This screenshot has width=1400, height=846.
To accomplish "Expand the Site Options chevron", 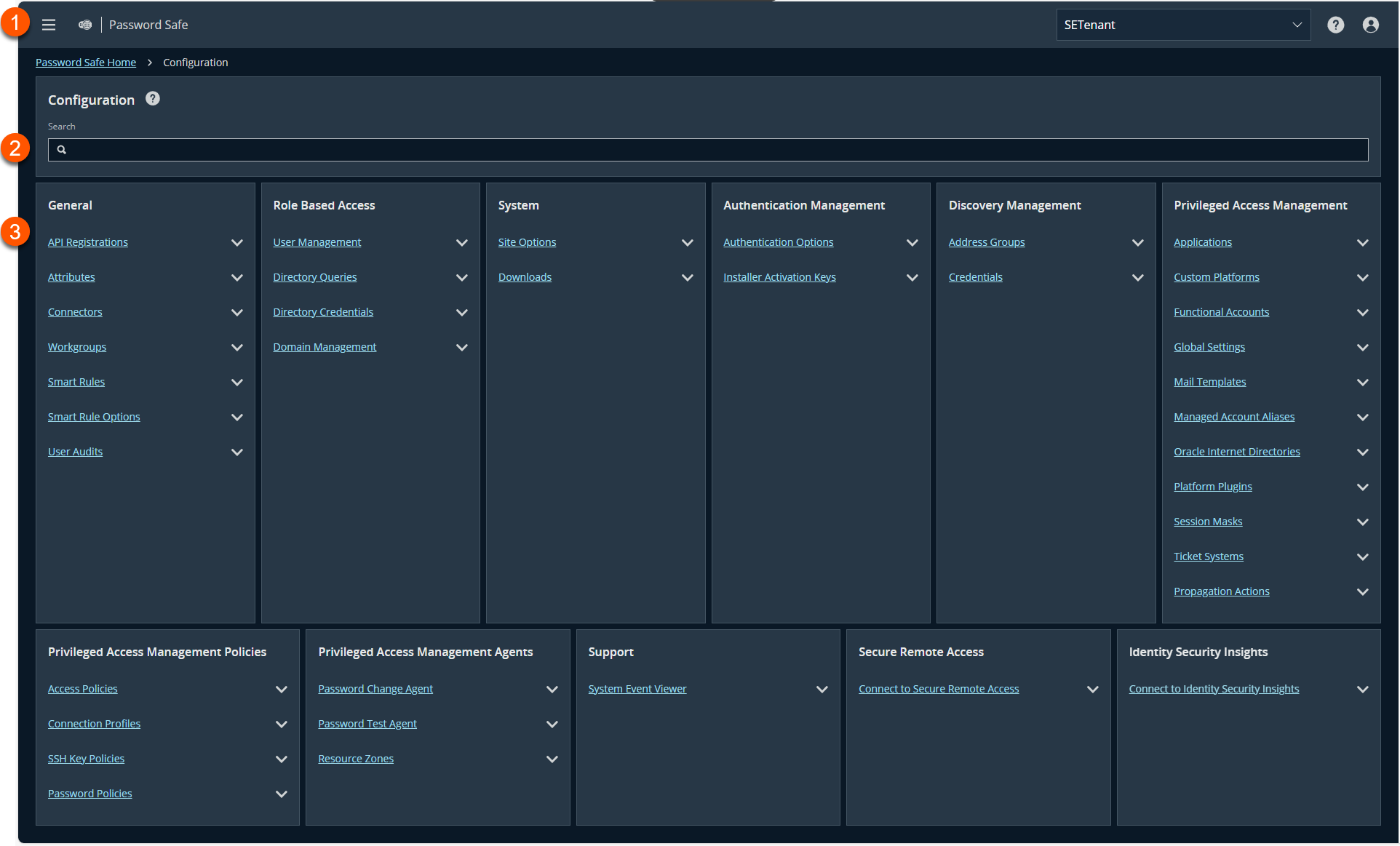I will (687, 242).
